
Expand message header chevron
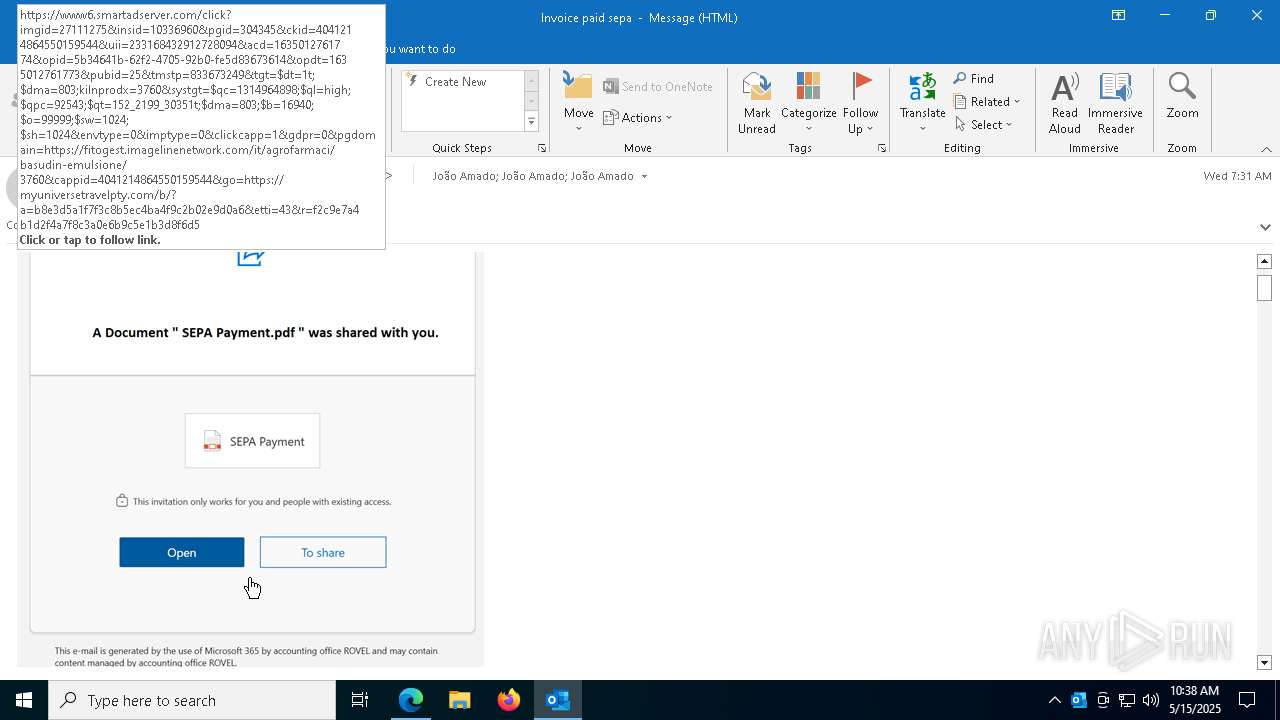pyautogui.click(x=1265, y=227)
